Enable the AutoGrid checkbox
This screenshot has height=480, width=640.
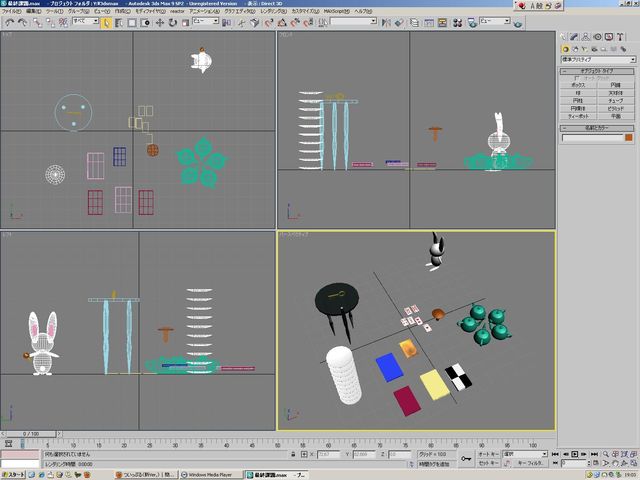576,78
